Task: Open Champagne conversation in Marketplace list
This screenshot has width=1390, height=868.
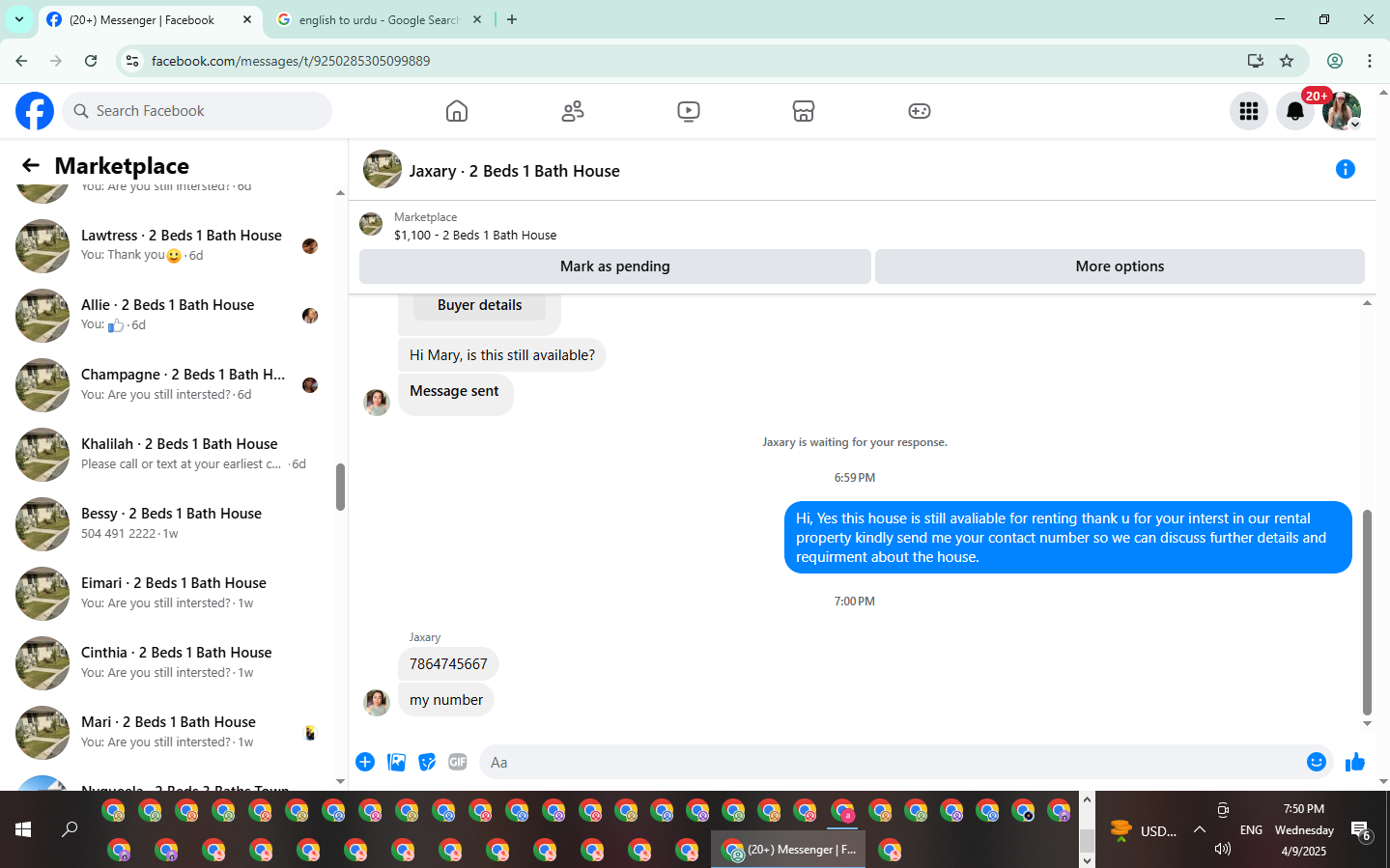Action: pos(172,384)
